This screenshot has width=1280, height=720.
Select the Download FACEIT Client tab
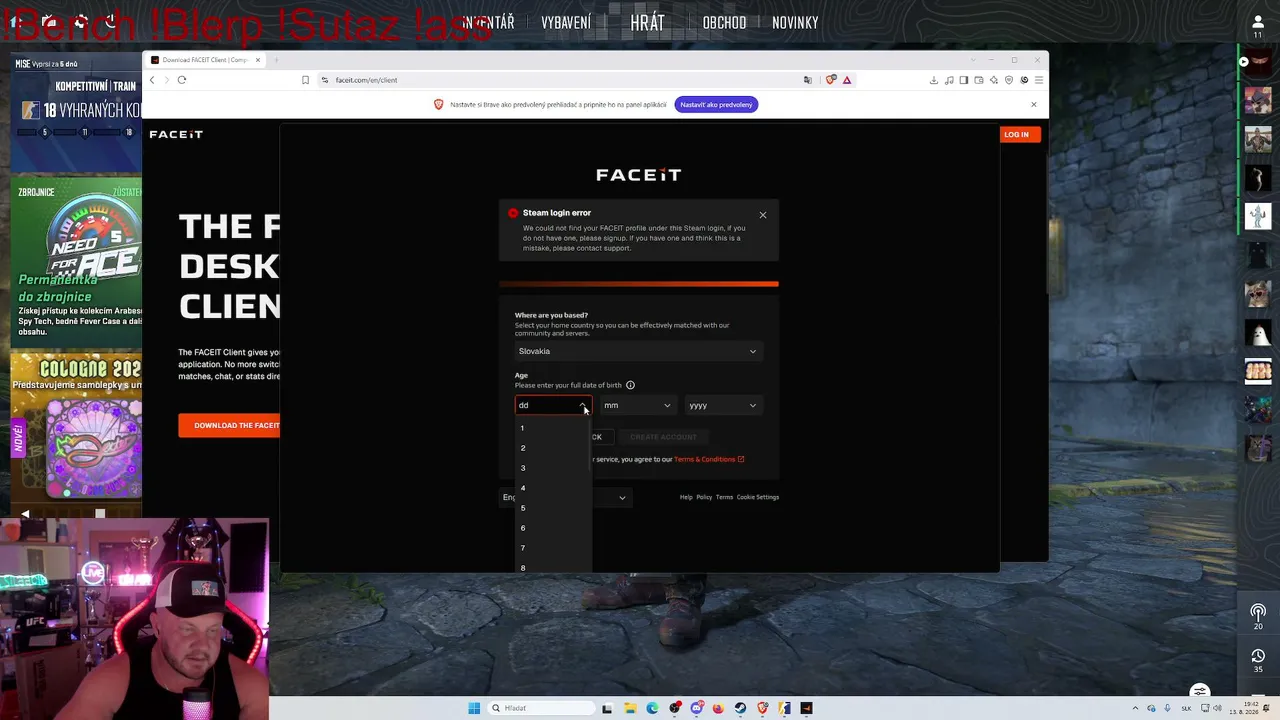coord(205,60)
